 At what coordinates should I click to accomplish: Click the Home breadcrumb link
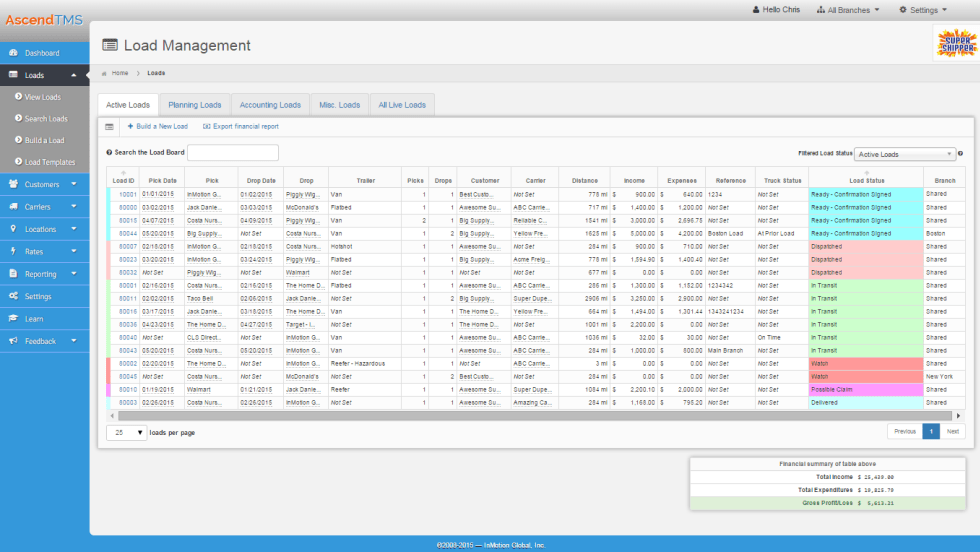point(120,73)
